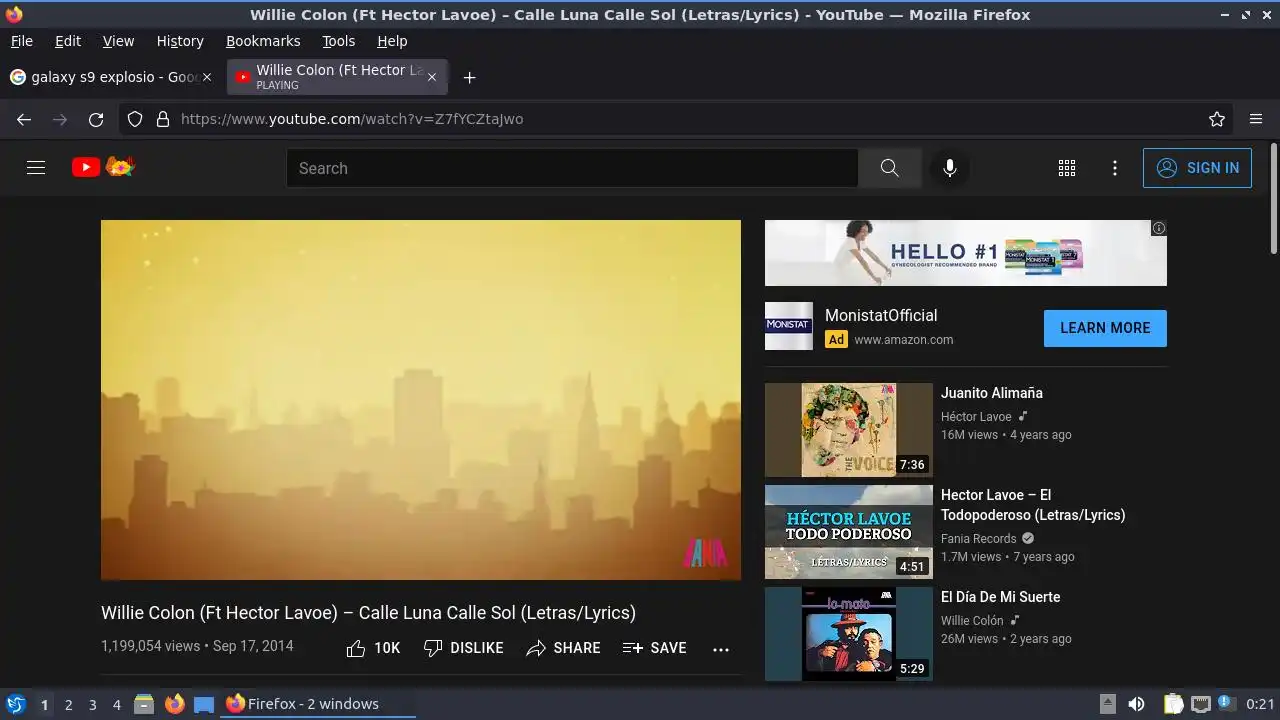Click Firefox - 2 windows taskbar entry
Image resolution: width=1280 pixels, height=720 pixels.
pos(318,704)
